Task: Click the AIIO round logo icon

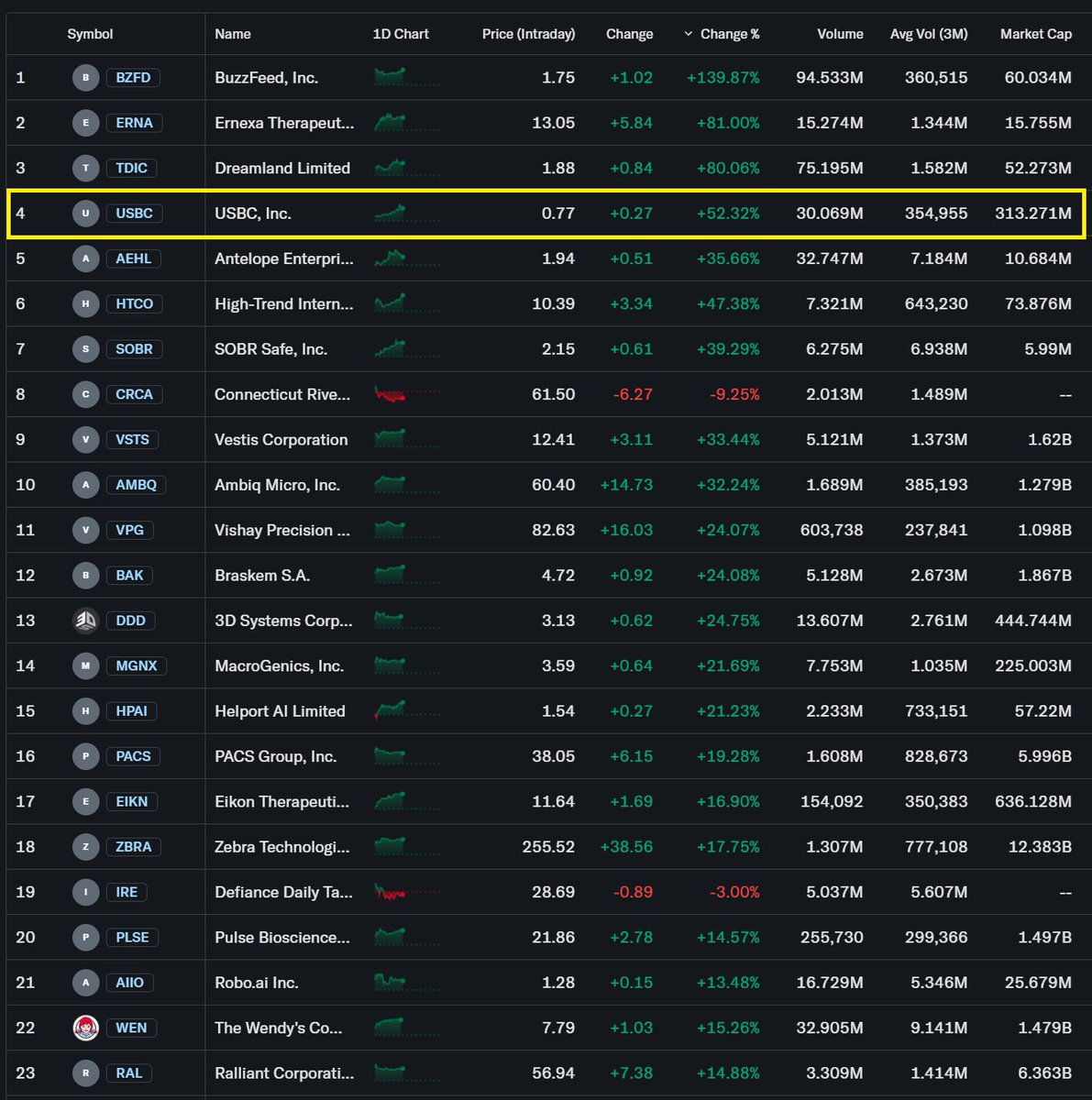Action: point(86,983)
